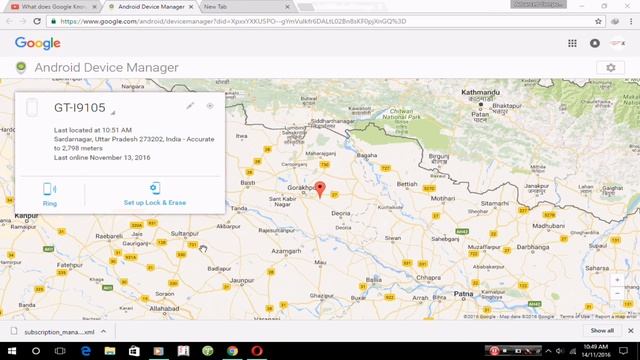The image size is (640, 360).
Task: Close the New Tab tab
Action: pyautogui.click(x=287, y=7)
